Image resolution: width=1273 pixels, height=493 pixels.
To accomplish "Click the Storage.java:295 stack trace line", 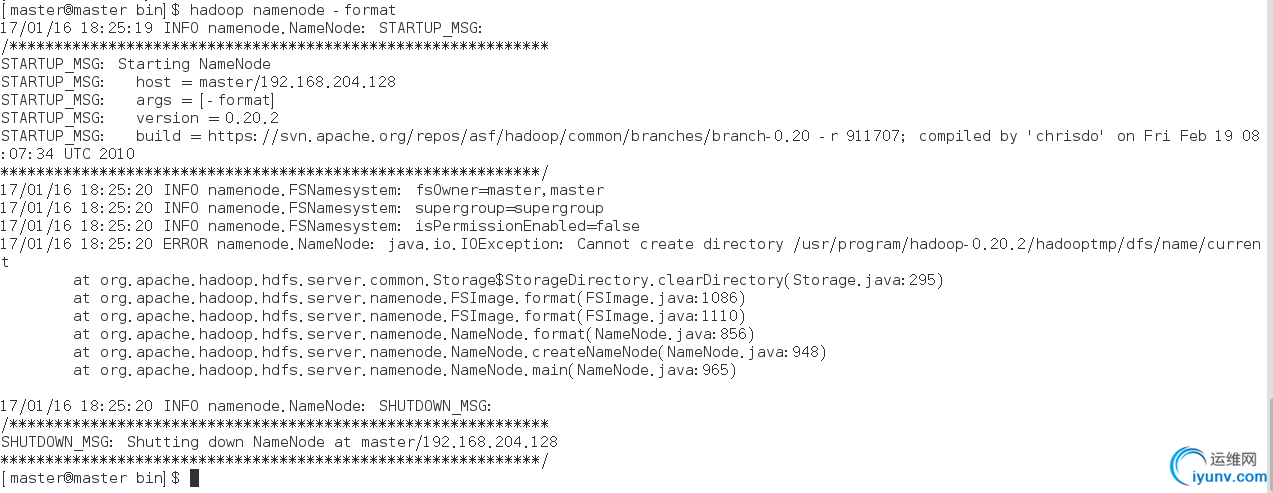I will tap(508, 280).
